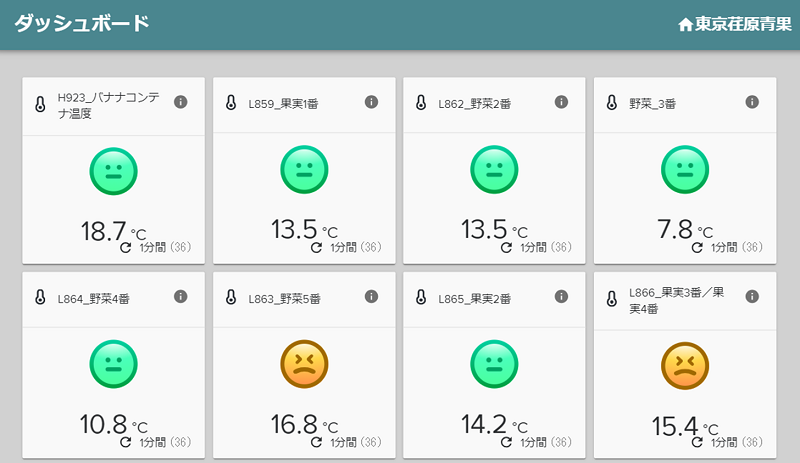
Task: Click refresh icon on 野菜_3番 card
Action: 697,247
